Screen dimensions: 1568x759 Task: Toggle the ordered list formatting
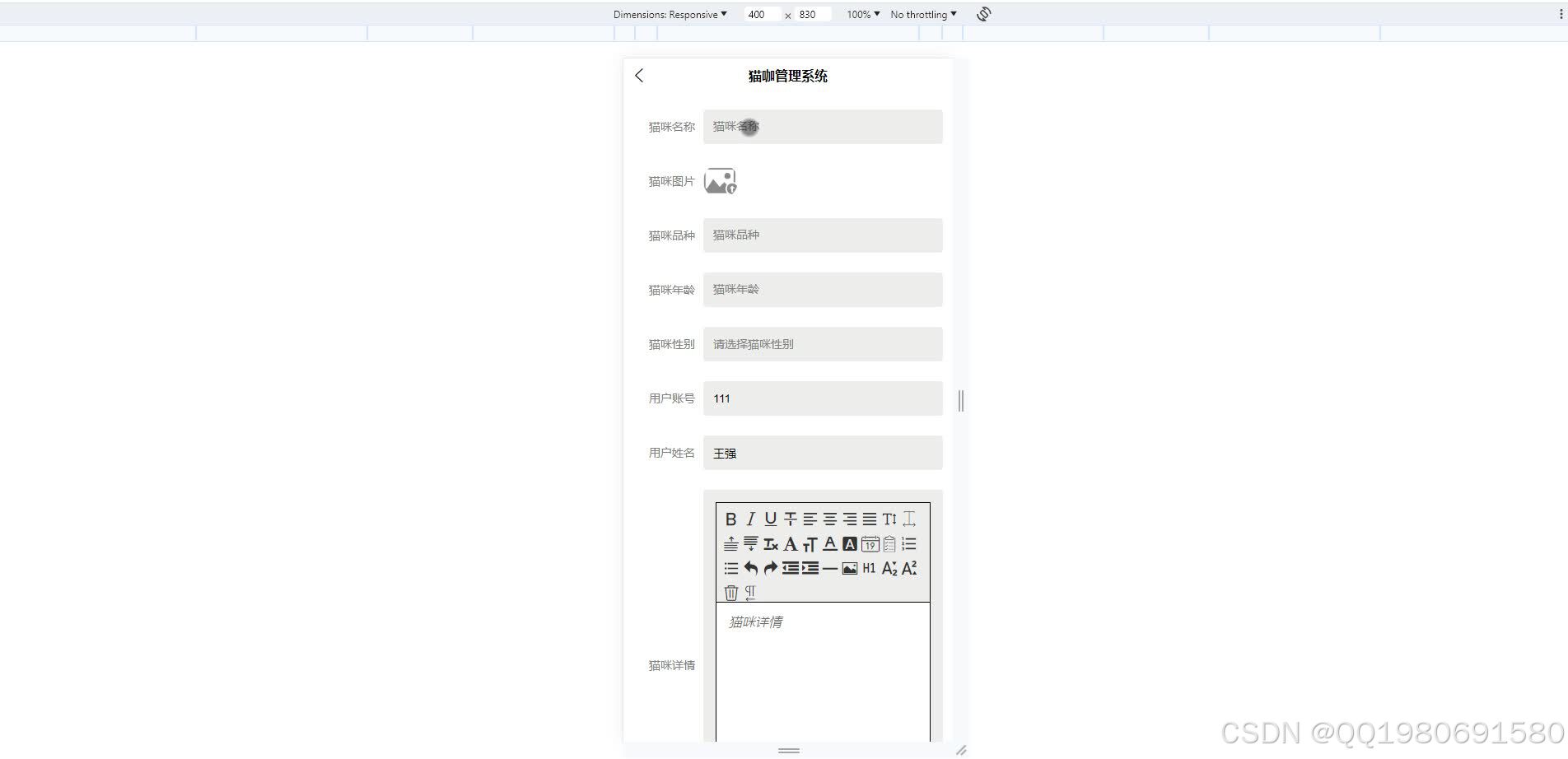[909, 543]
